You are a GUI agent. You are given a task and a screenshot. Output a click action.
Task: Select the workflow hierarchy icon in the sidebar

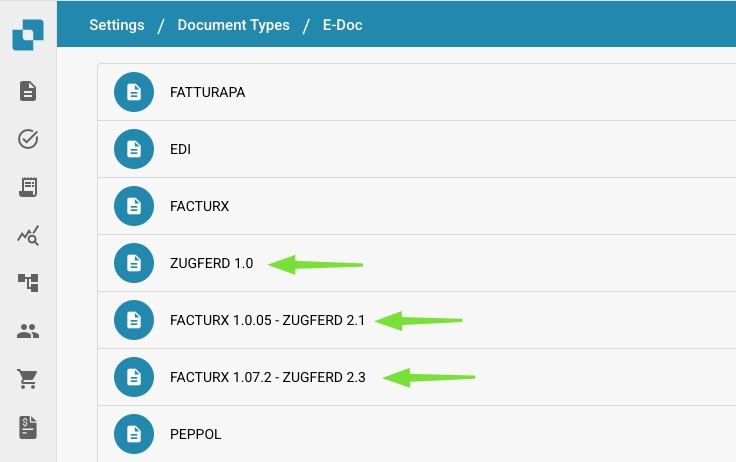pyautogui.click(x=28, y=283)
